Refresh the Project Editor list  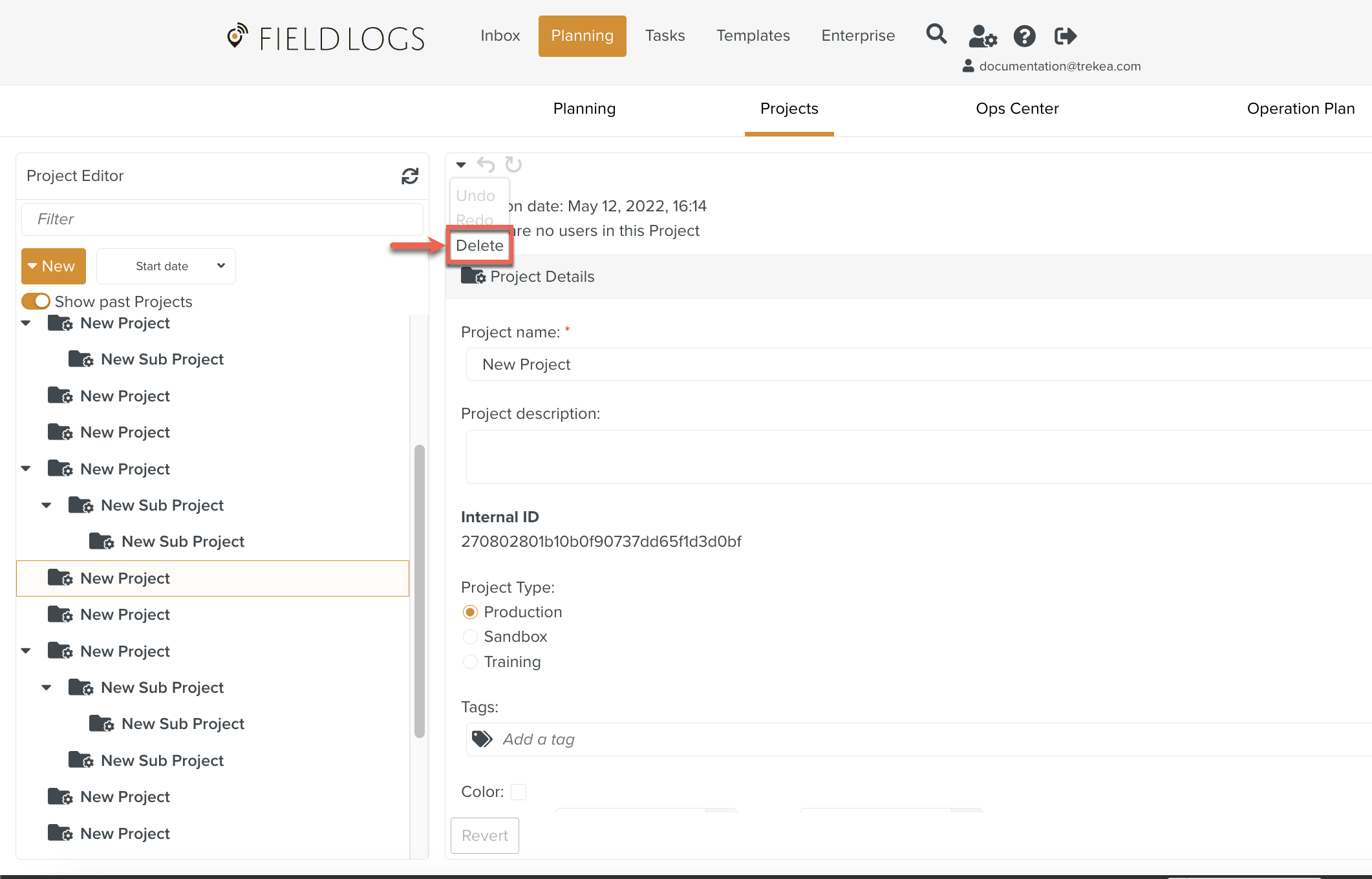[410, 176]
